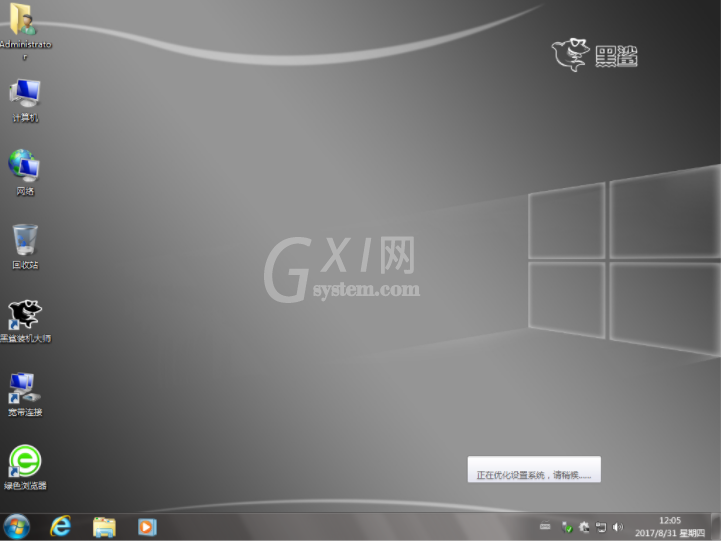Open the 回收站 recycle bin
This screenshot has height=541, width=721.
(x=25, y=247)
